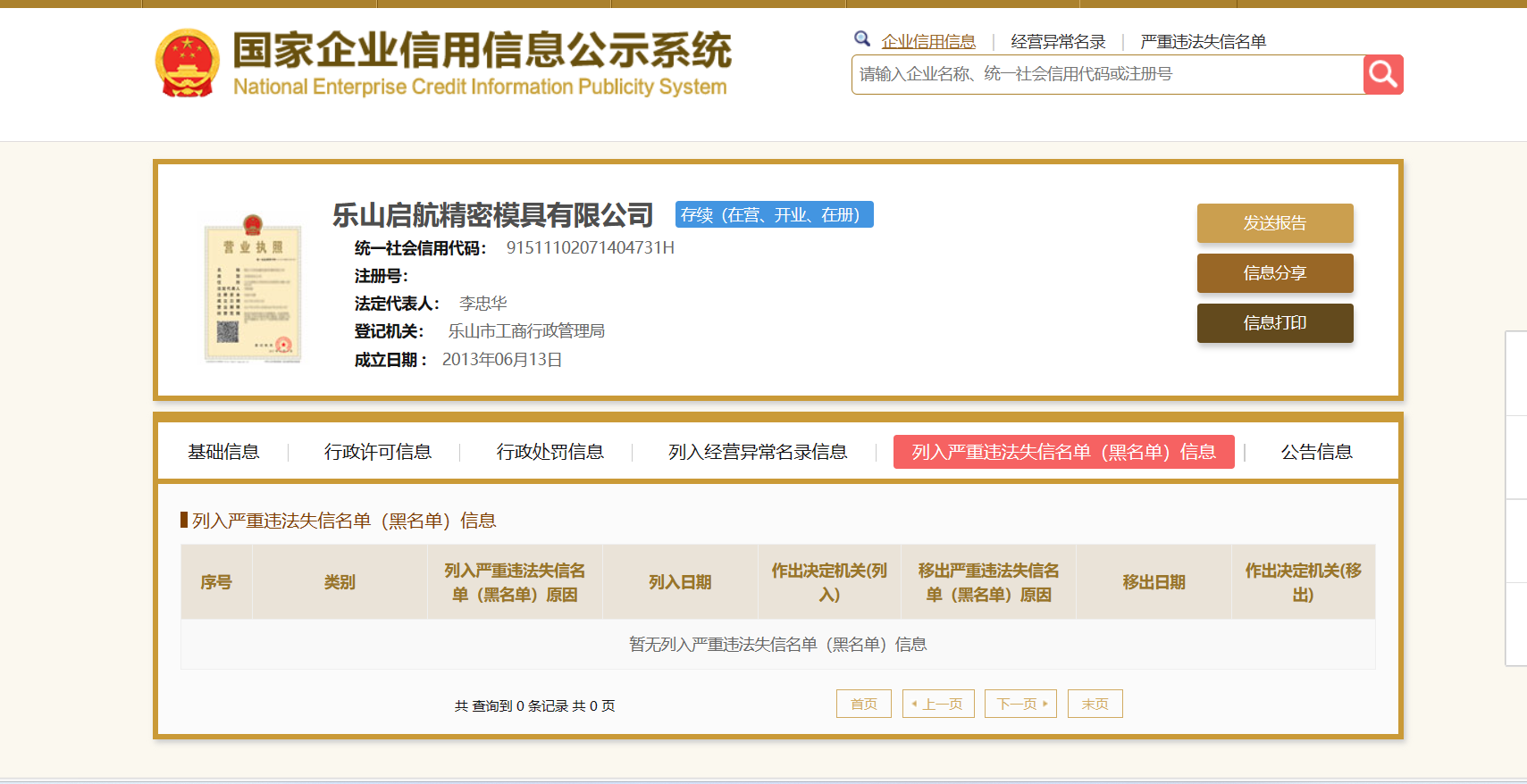Switch to the 行政处罚信息 tab

click(x=550, y=452)
